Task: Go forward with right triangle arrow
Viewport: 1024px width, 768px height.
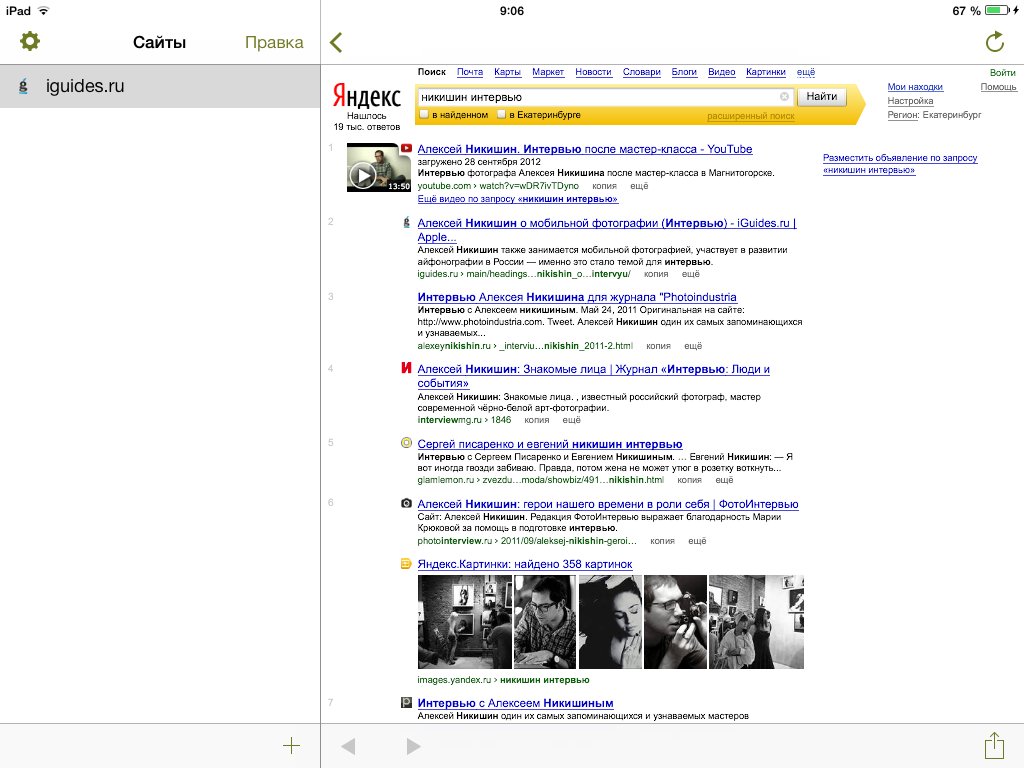Action: point(413,746)
